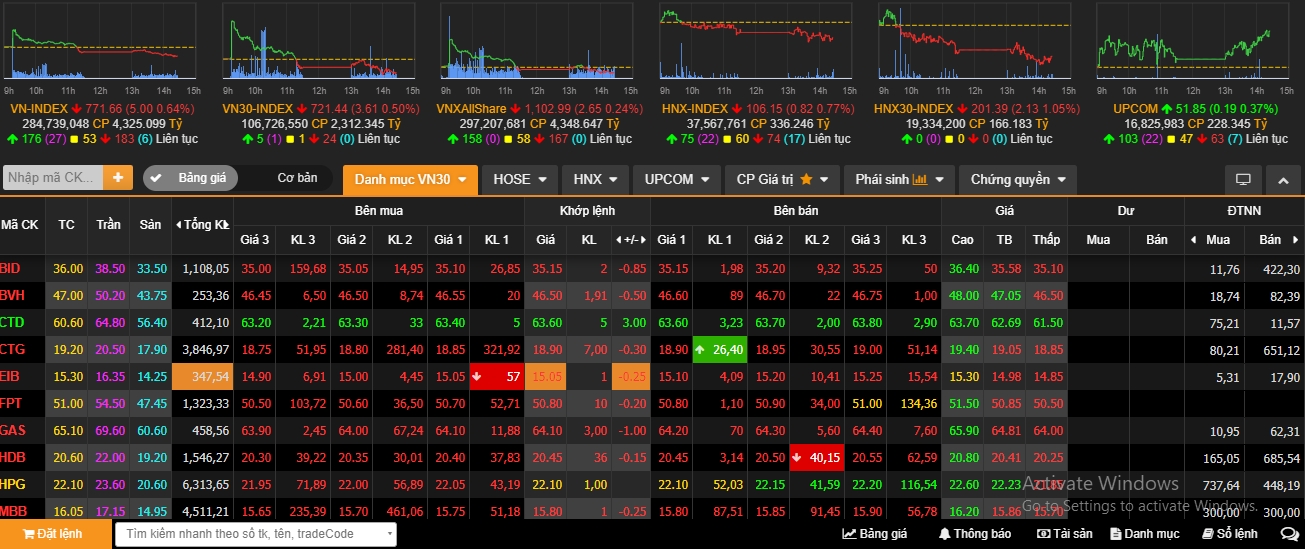Toggle the Bảng giá switch in toolbar
1305x549 pixels.
190,178
